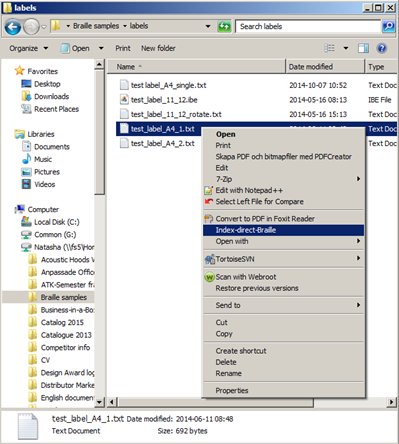
Task: Open the Help question mark icon
Action: coord(381,48)
